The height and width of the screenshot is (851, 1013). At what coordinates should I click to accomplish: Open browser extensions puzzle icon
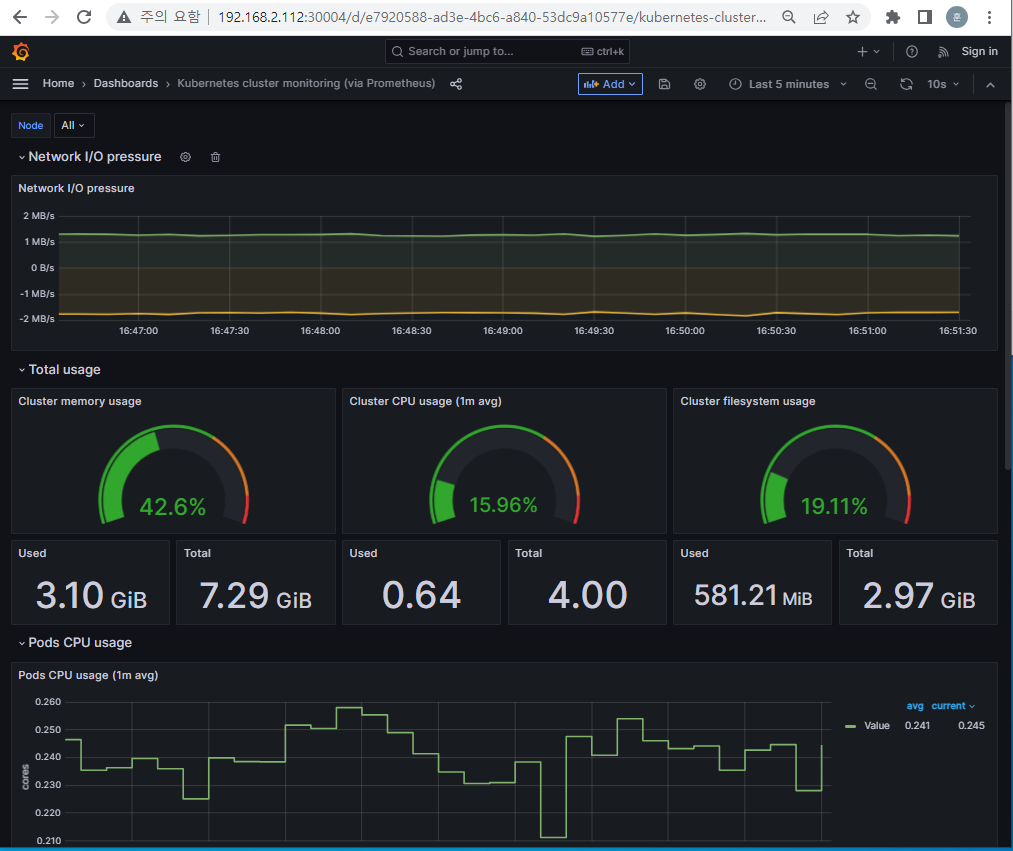892,17
